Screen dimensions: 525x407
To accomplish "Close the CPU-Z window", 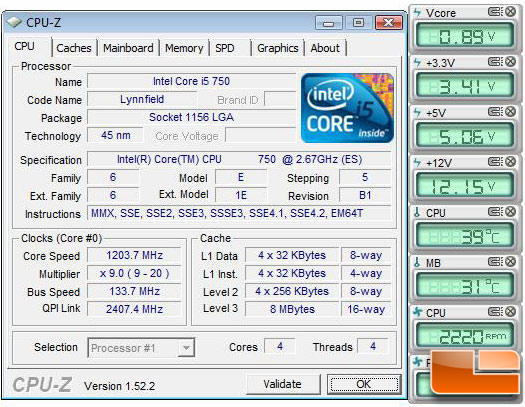I will (x=388, y=23).
